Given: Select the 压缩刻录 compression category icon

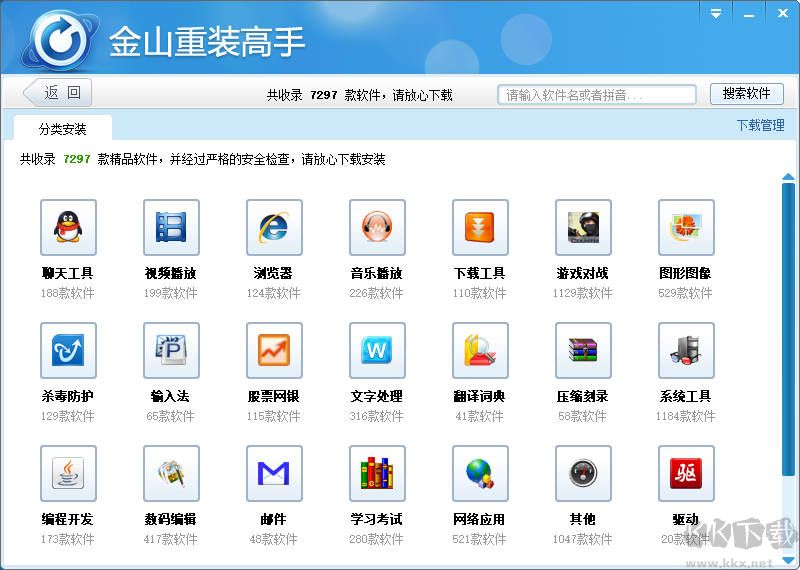Looking at the screenshot, I should point(583,351).
